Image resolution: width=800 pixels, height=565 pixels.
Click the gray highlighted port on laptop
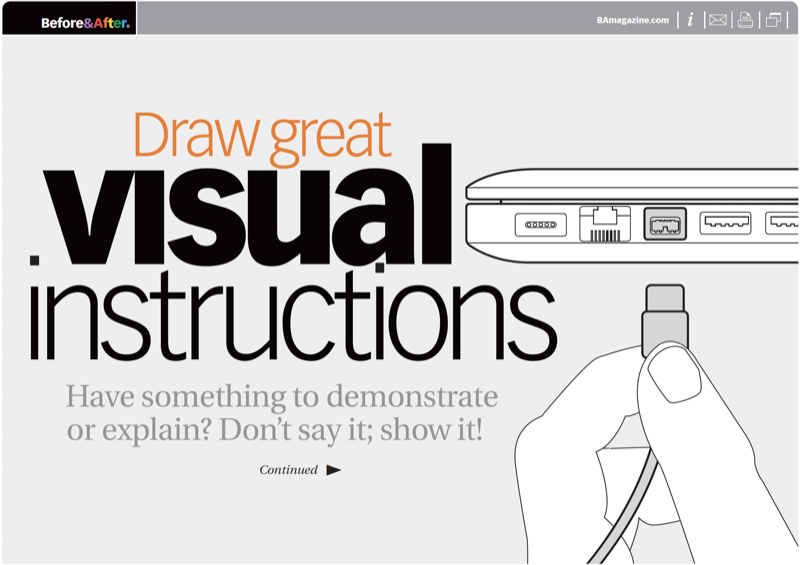(664, 223)
